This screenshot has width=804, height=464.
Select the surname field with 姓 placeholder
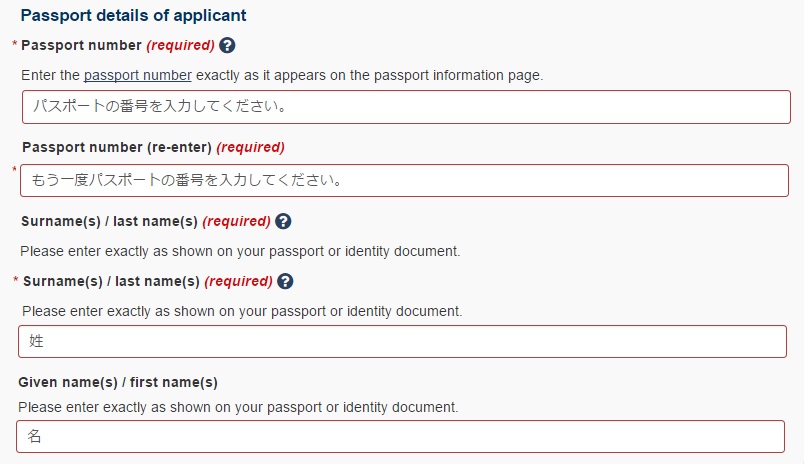point(402,341)
